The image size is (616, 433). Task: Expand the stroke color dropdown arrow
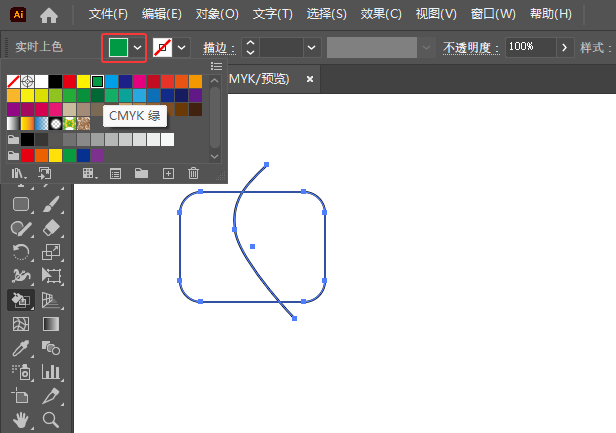[x=182, y=48]
